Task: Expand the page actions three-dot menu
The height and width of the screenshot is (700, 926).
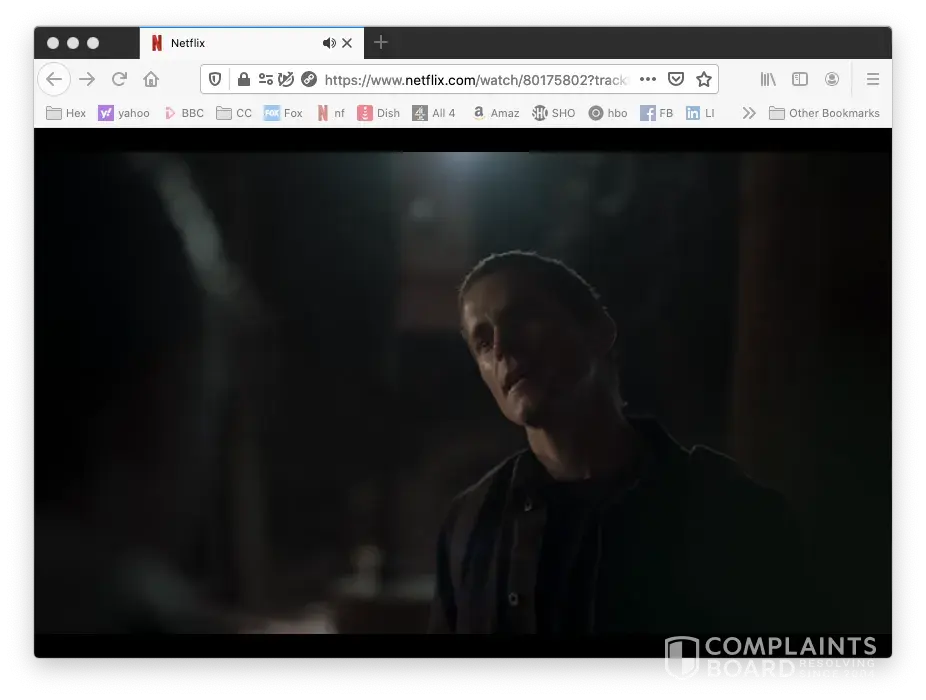Action: [x=648, y=79]
